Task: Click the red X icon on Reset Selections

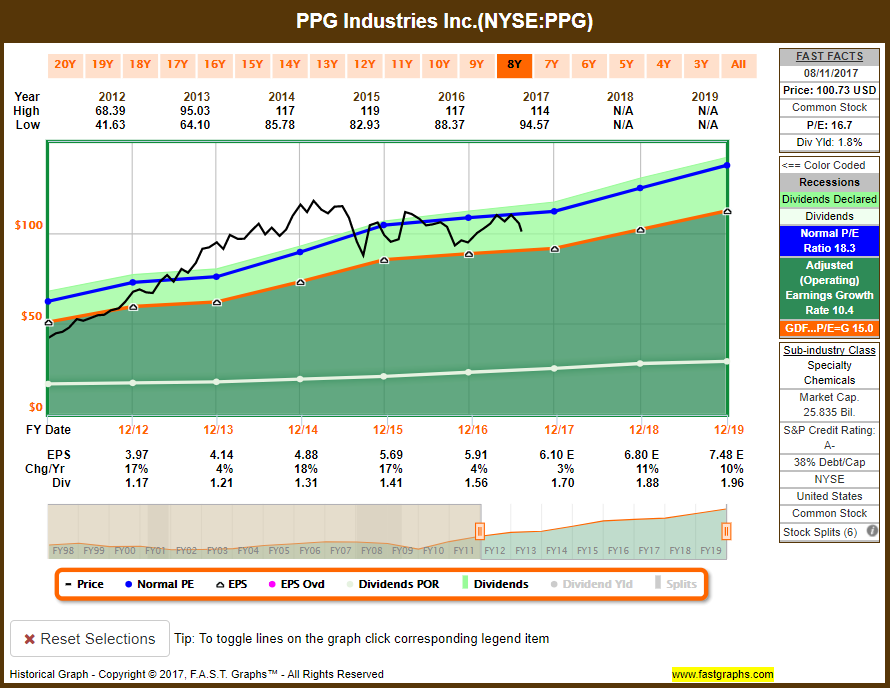Action: coord(31,638)
